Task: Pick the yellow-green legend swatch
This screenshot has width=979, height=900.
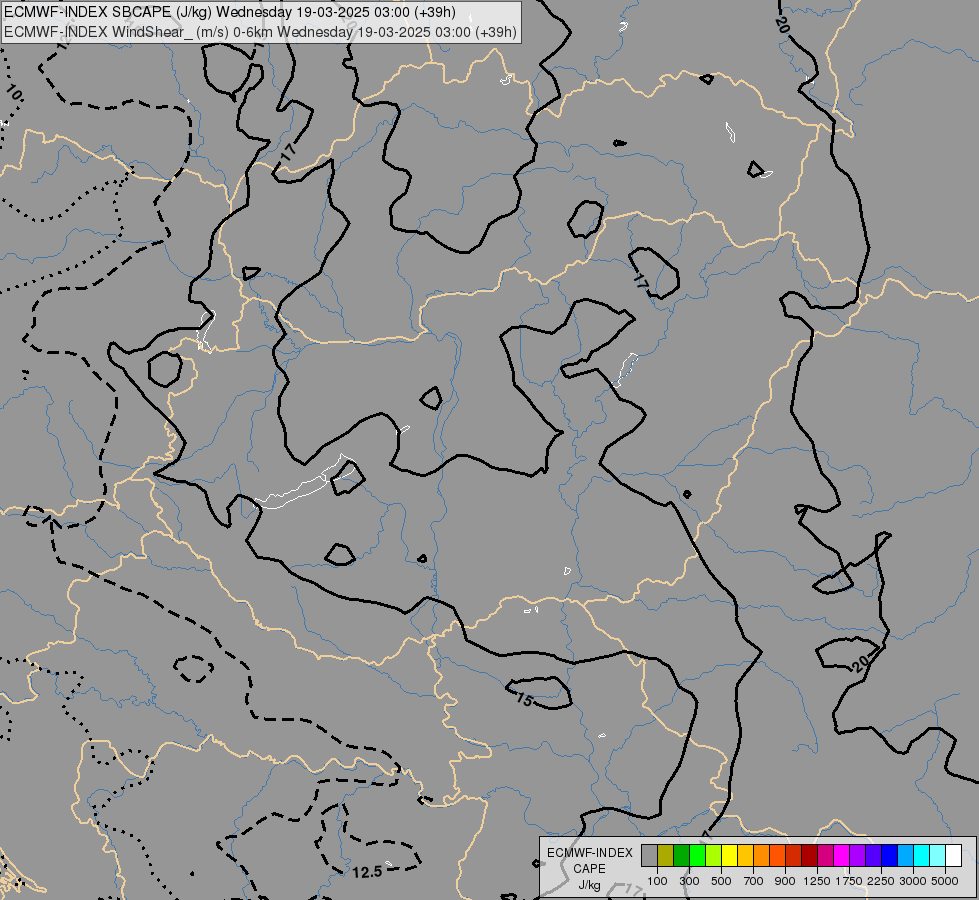Action: coord(714,856)
